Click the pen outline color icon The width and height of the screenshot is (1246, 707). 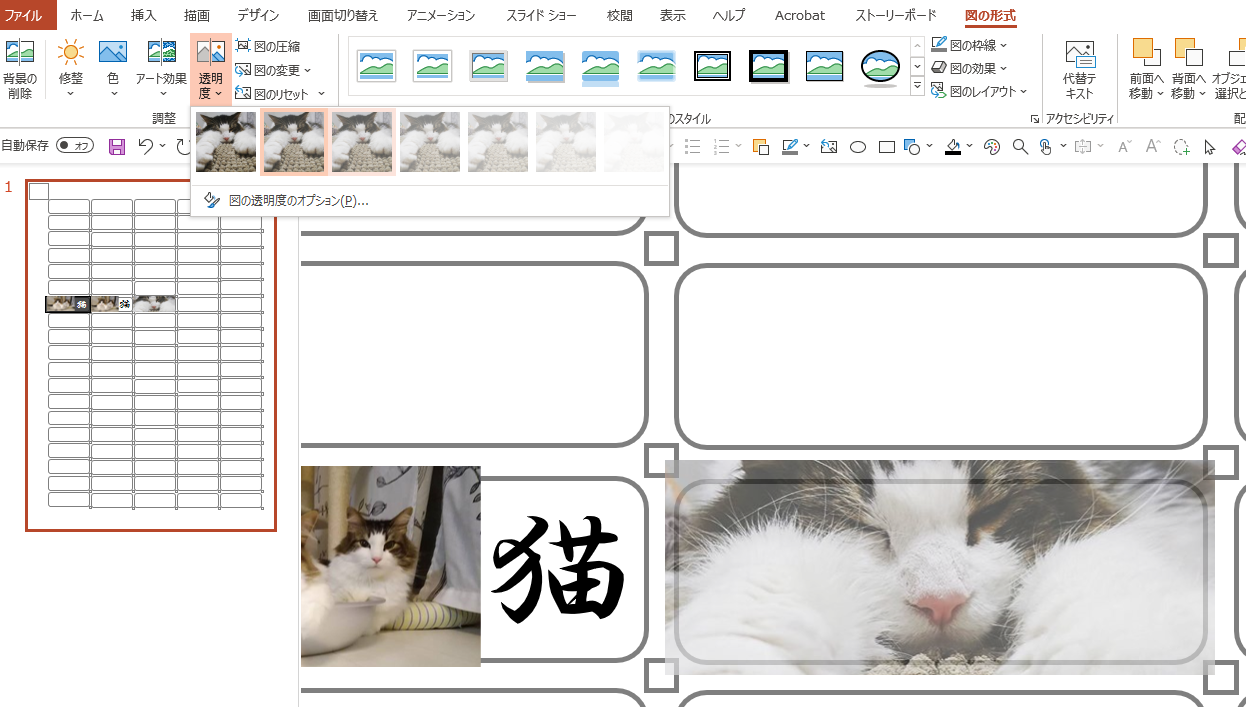tap(790, 147)
